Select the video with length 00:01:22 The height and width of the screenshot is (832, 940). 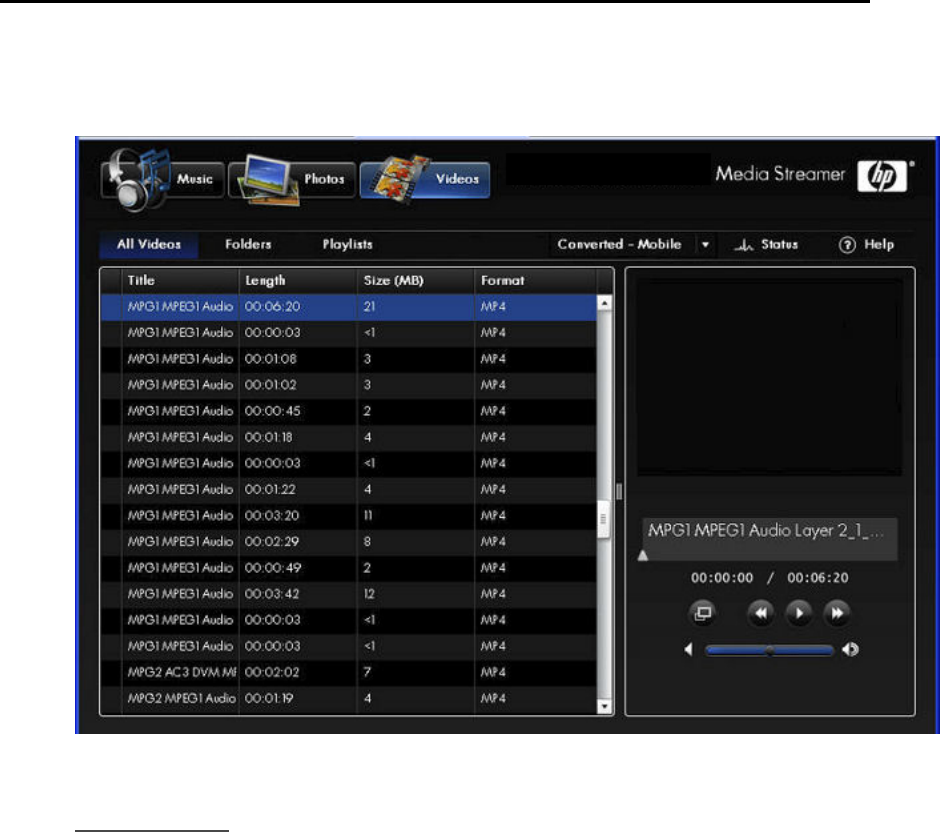[349, 490]
